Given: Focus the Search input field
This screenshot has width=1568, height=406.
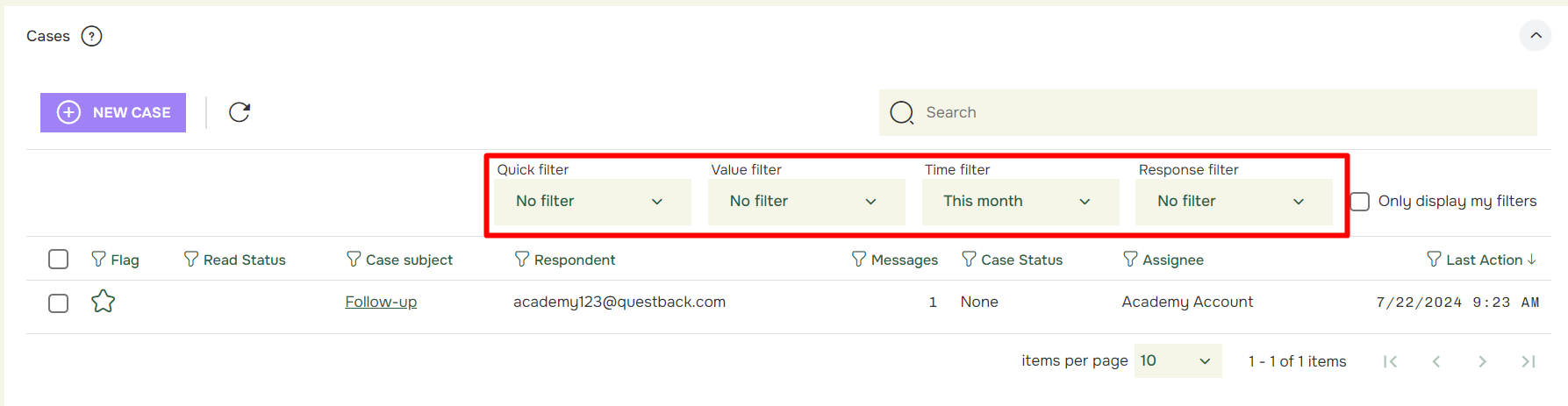Looking at the screenshot, I should coord(1208,112).
